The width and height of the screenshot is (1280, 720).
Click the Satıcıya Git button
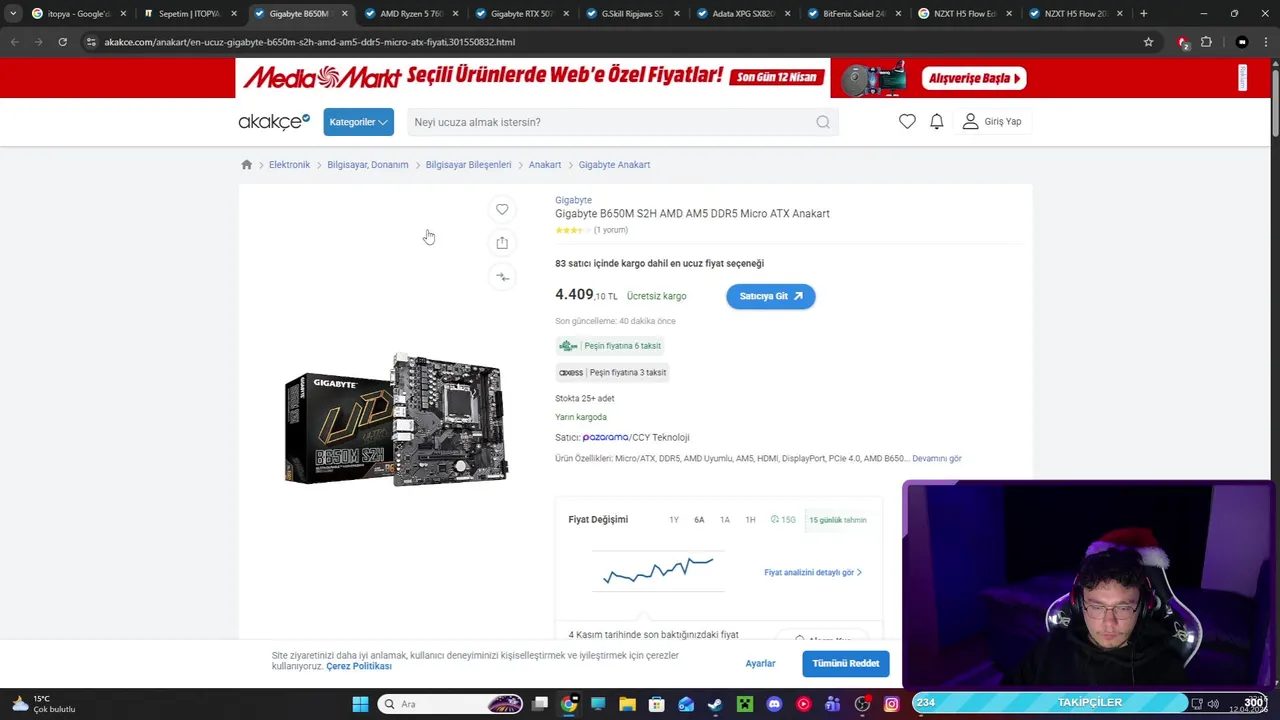point(771,296)
